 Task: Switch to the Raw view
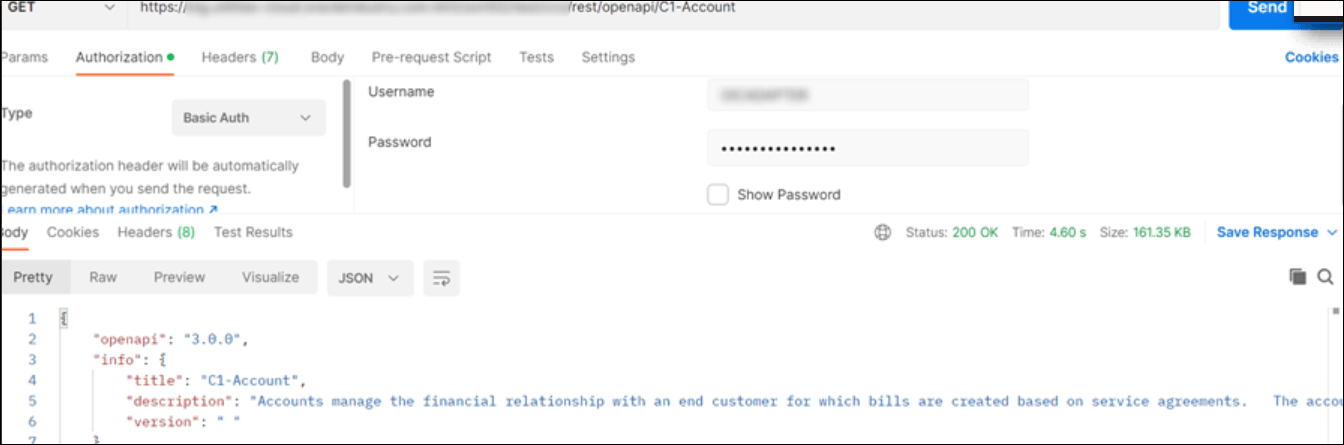coord(103,277)
